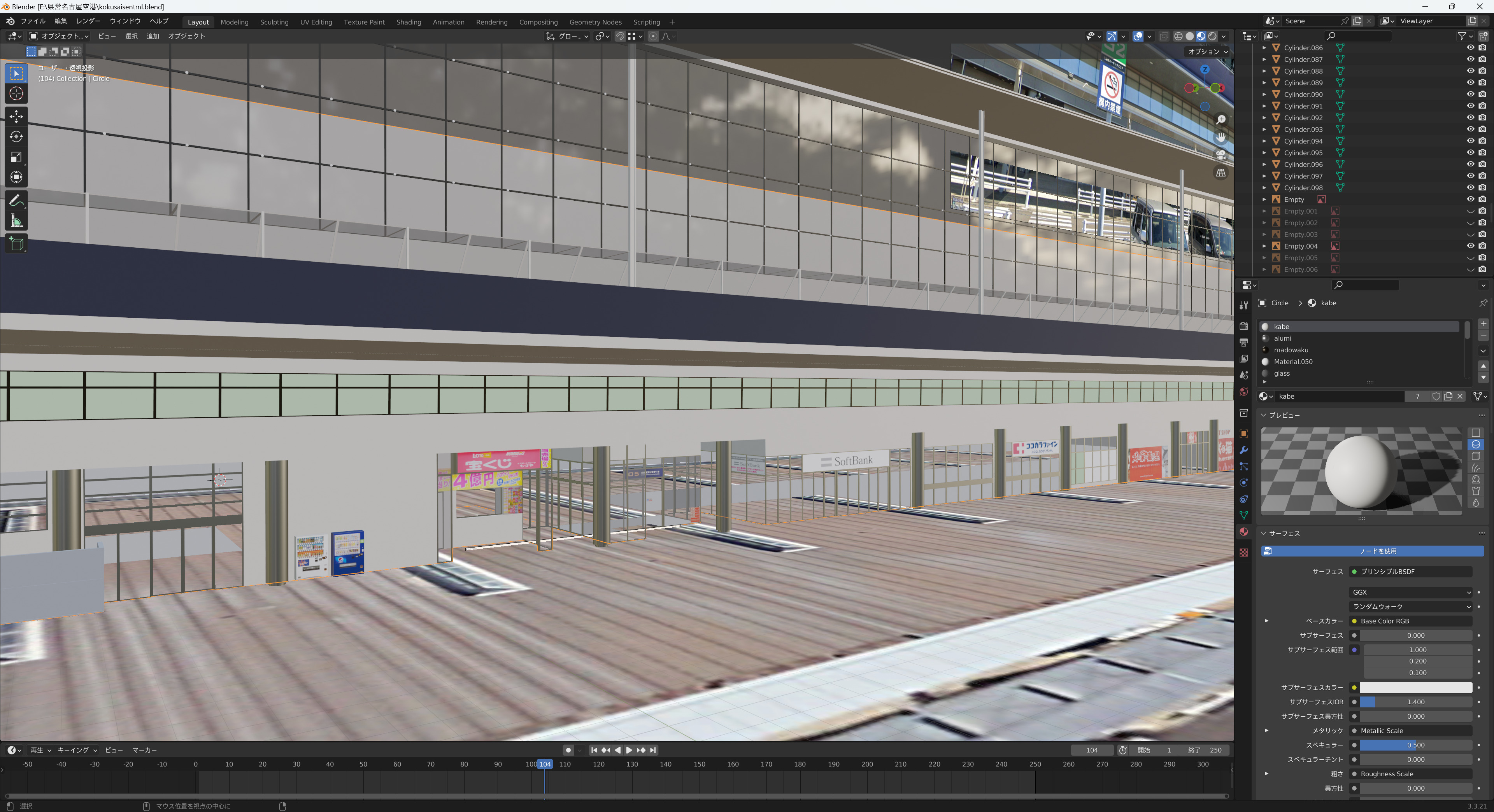Switch perspective/orthographic grid icon
1494x812 pixels.
coord(1221,173)
